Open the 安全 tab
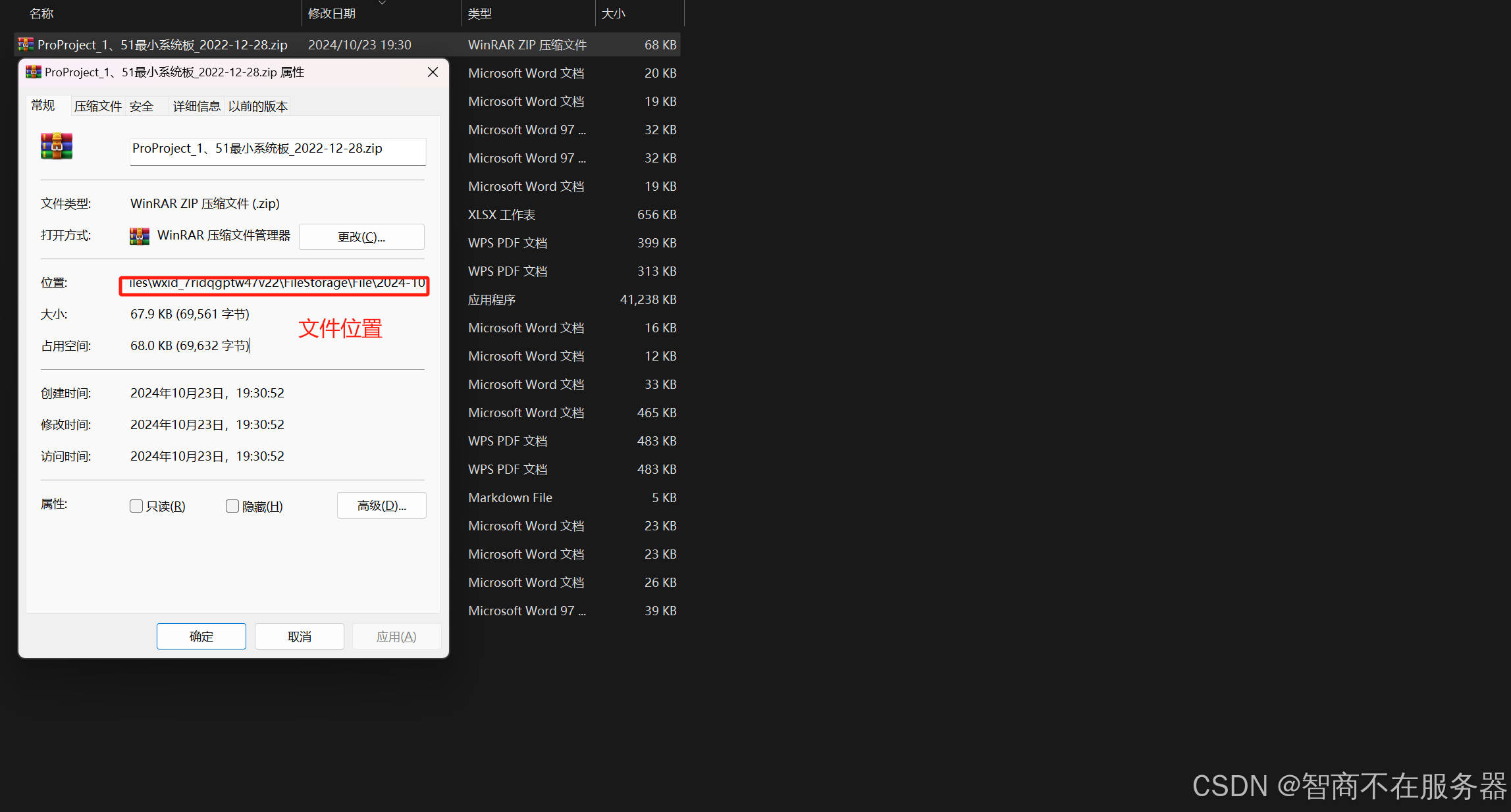 (142, 106)
